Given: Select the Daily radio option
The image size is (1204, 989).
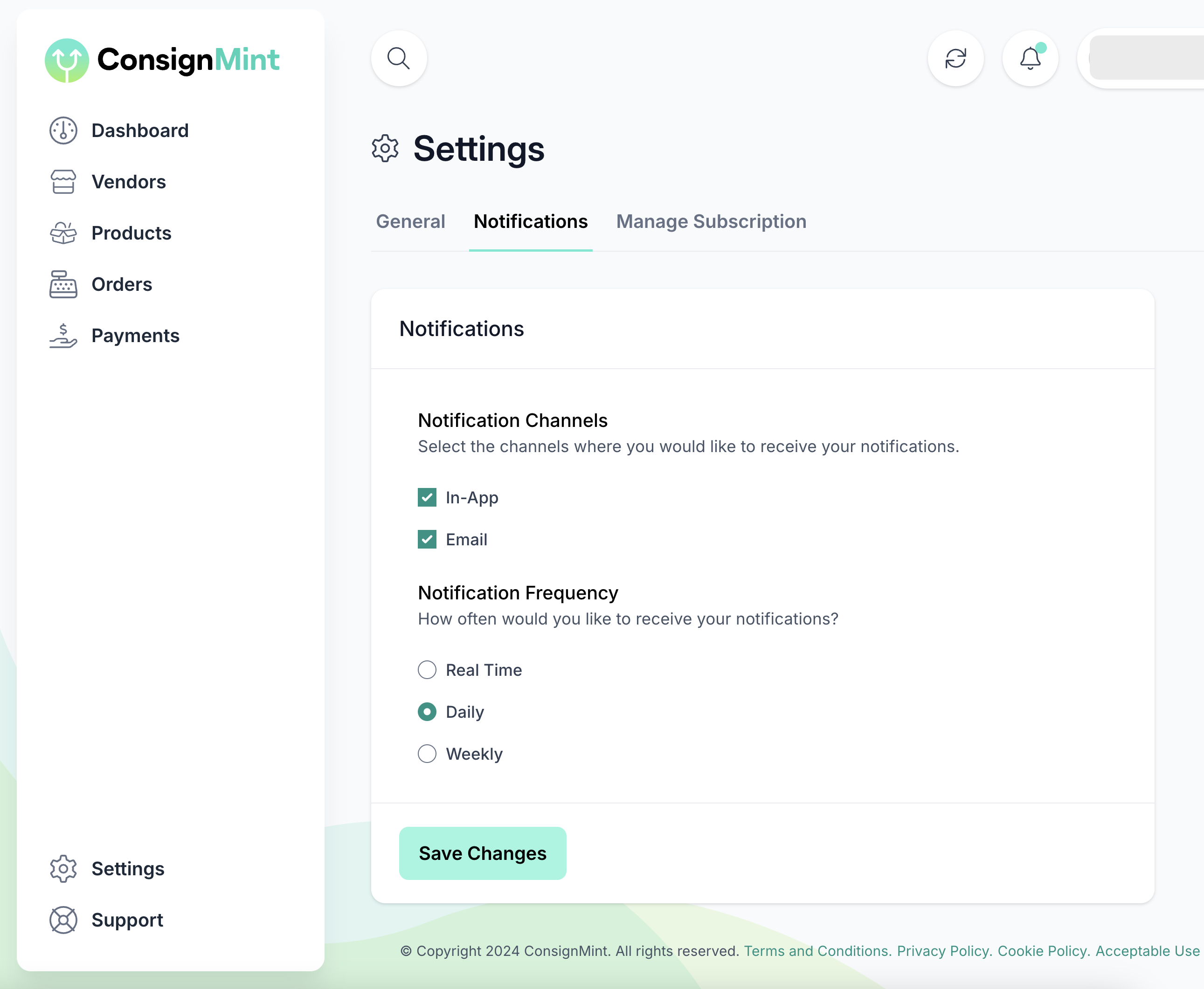Looking at the screenshot, I should (427, 712).
